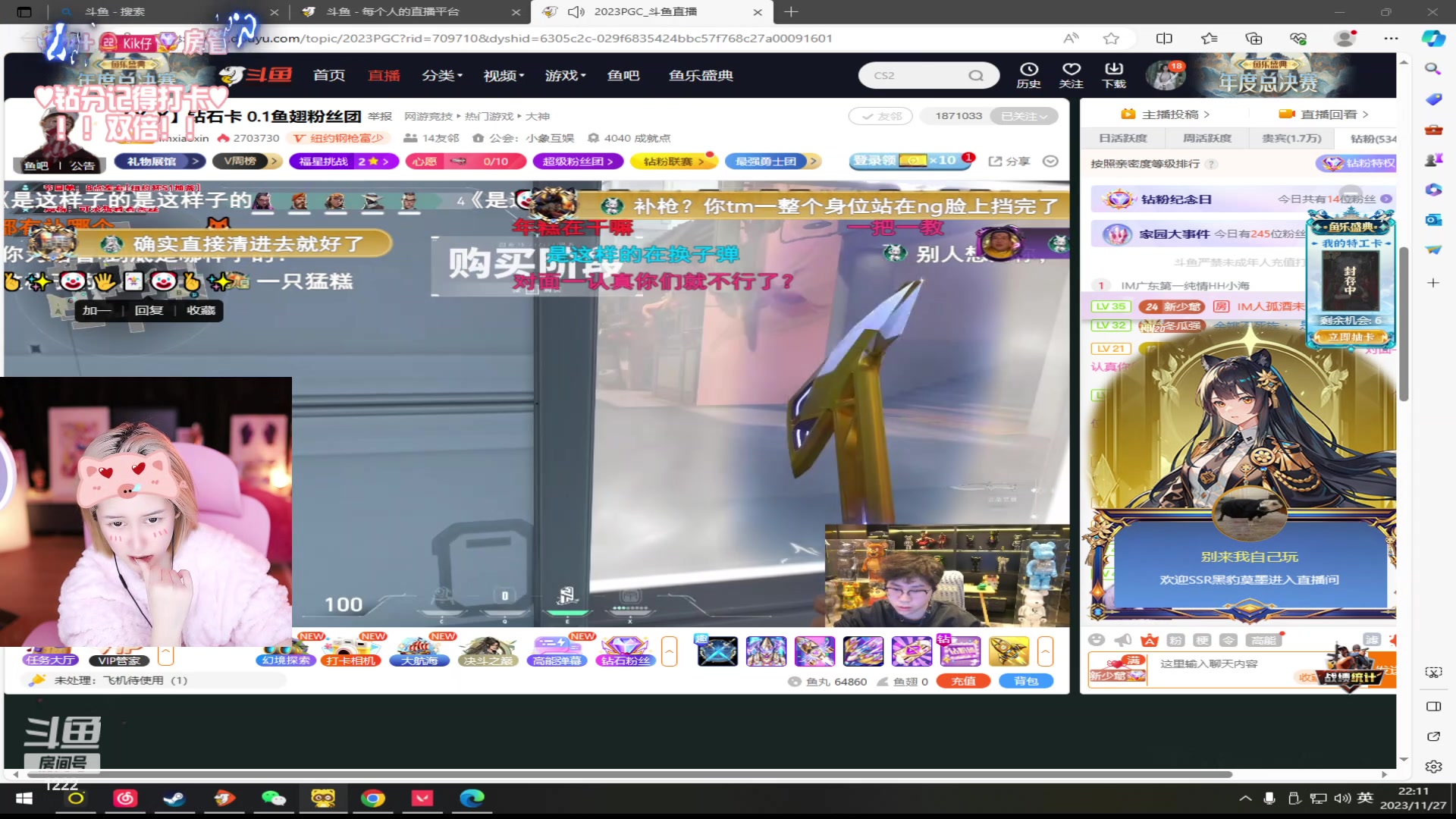
Task: Open the 历史 history icon
Action: click(1028, 75)
